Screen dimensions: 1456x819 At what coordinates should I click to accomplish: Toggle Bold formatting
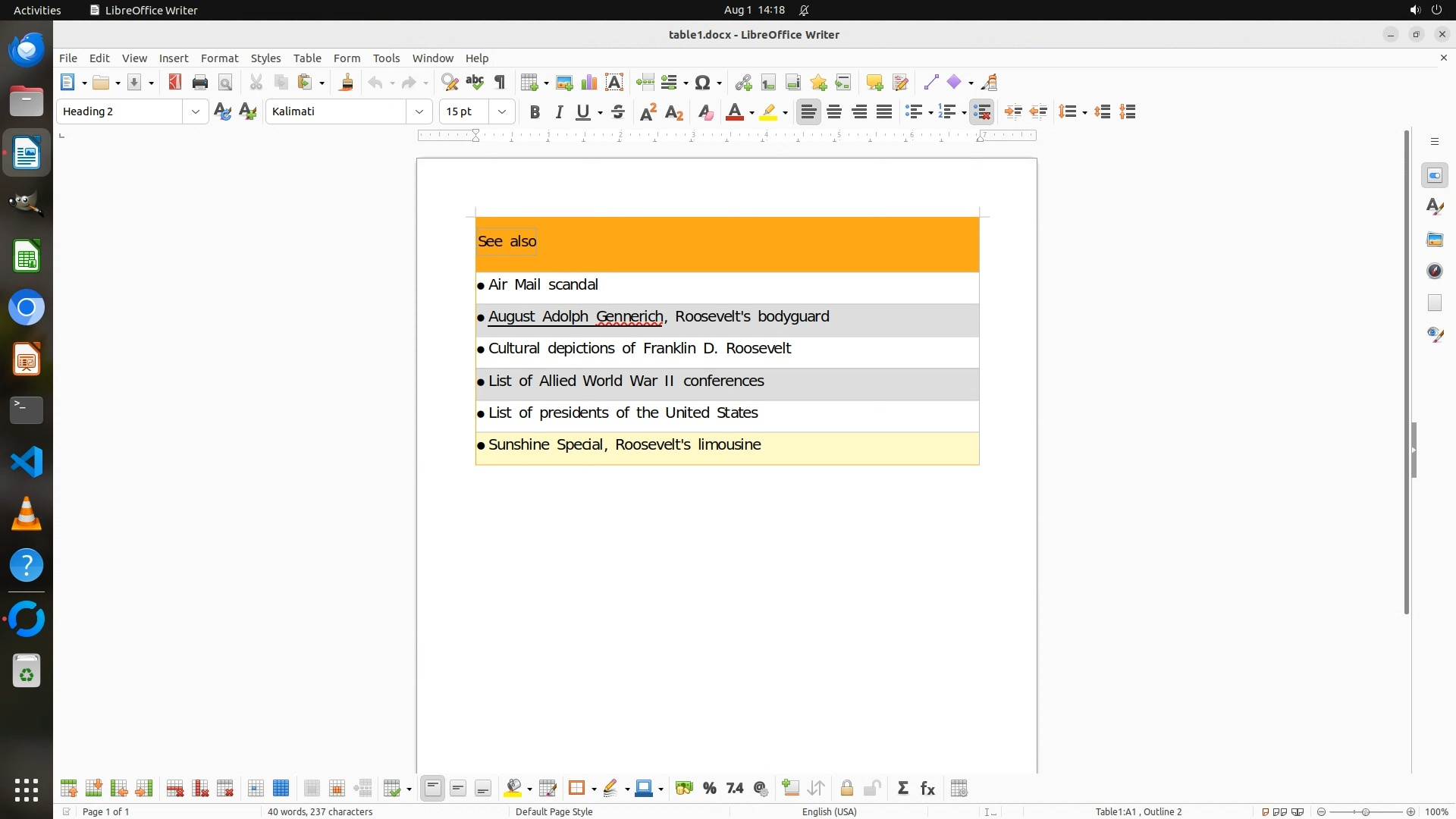point(535,112)
